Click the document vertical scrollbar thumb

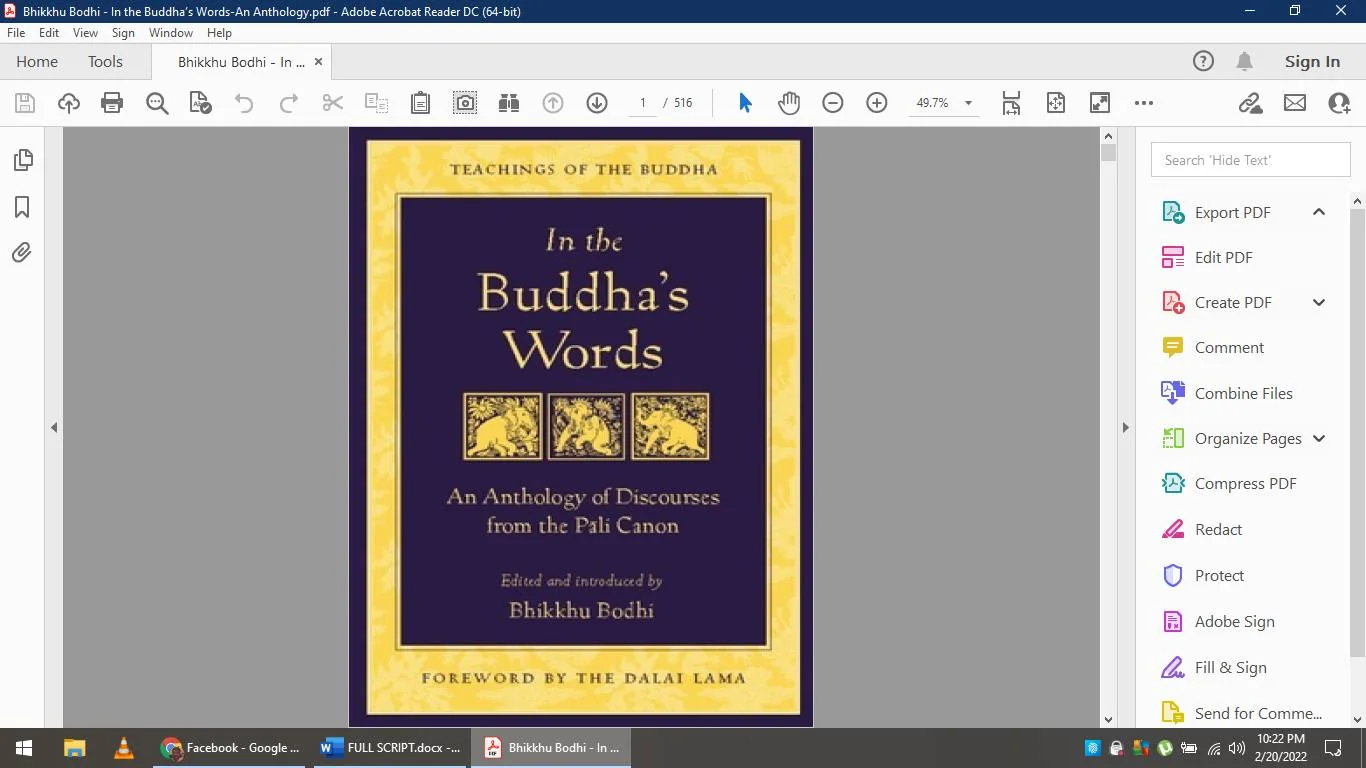pyautogui.click(x=1107, y=153)
